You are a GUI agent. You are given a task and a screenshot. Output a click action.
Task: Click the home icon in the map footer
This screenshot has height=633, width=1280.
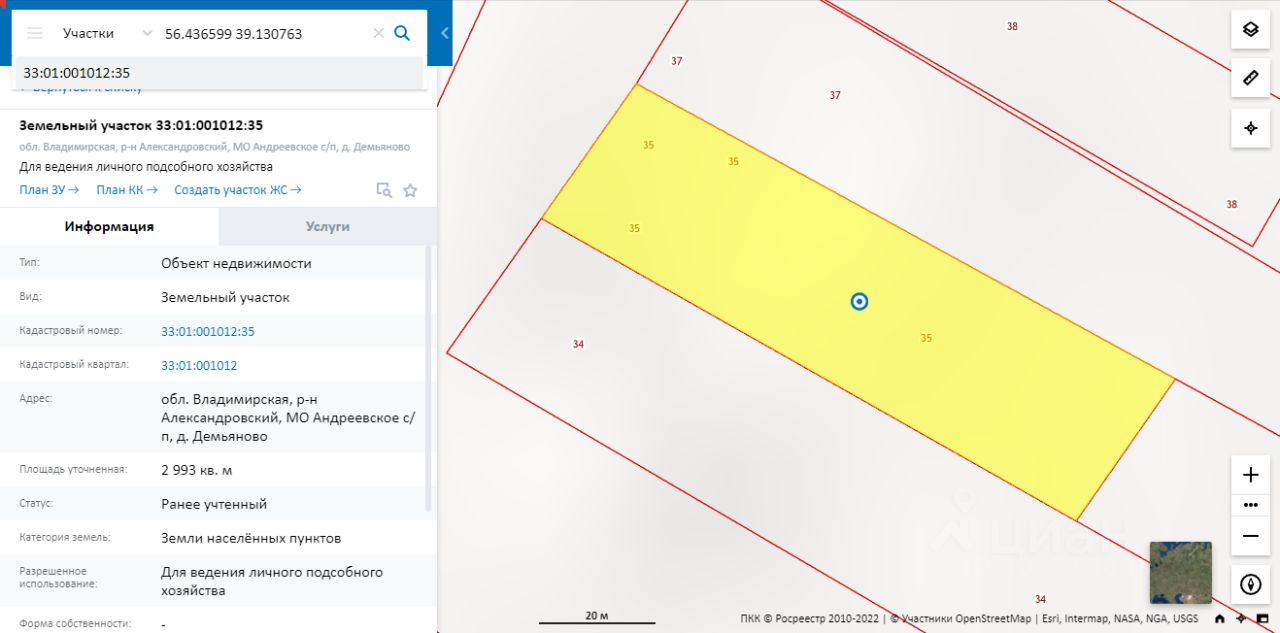pos(1220,618)
